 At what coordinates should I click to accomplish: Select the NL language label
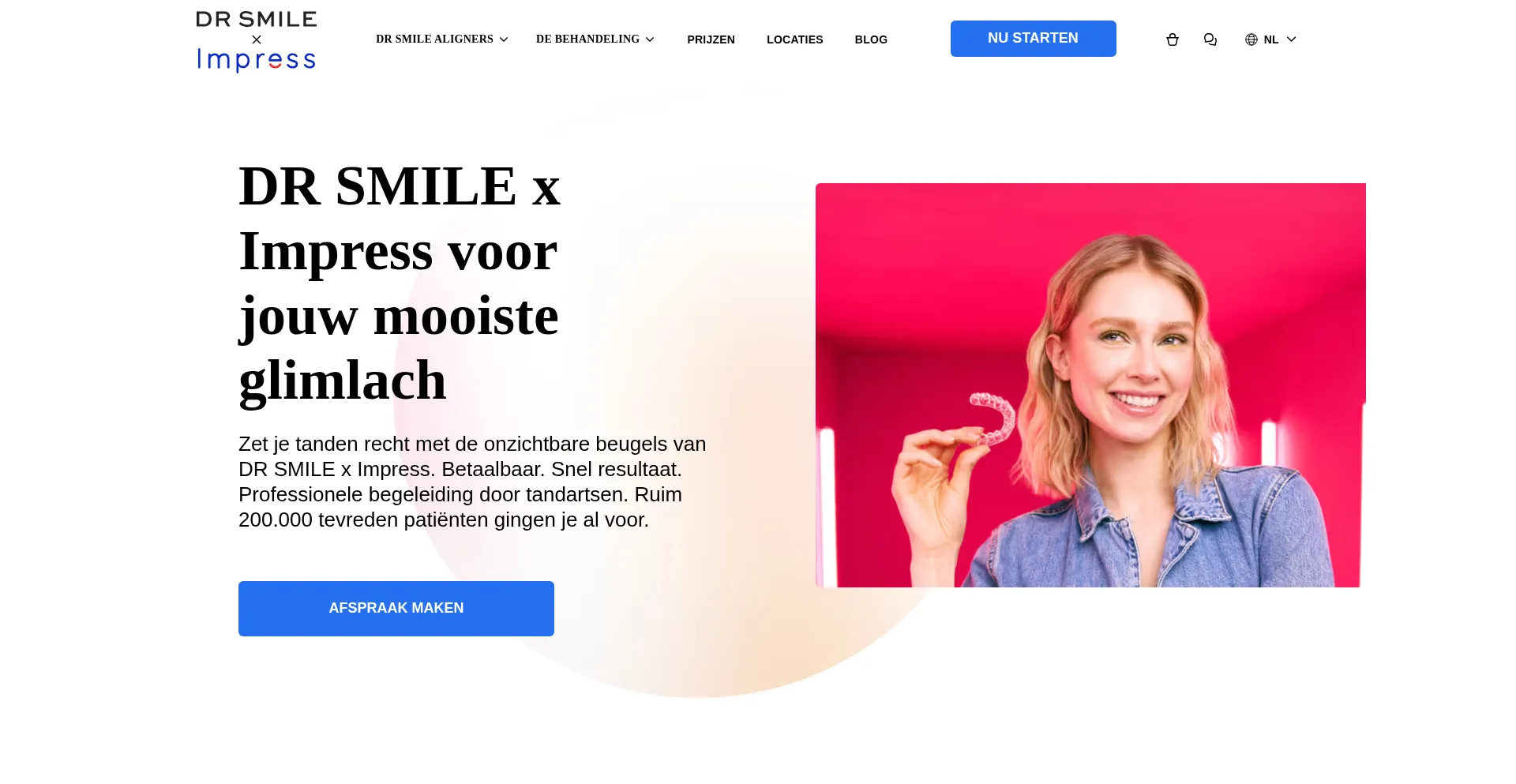click(x=1270, y=39)
